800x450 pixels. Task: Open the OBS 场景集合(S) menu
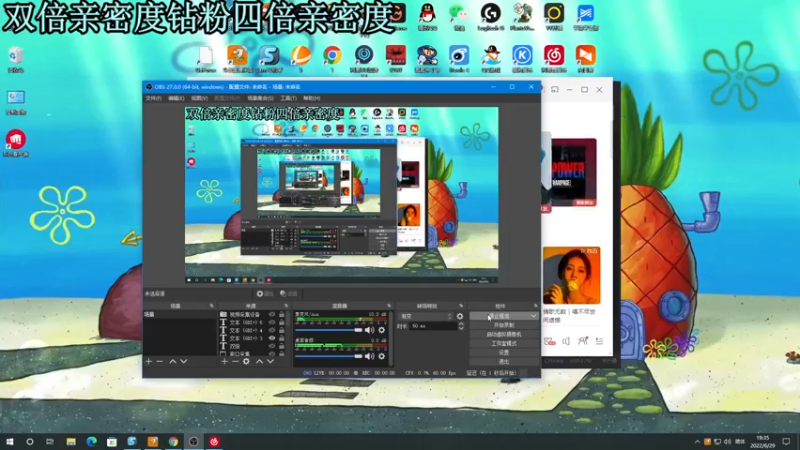[260, 98]
